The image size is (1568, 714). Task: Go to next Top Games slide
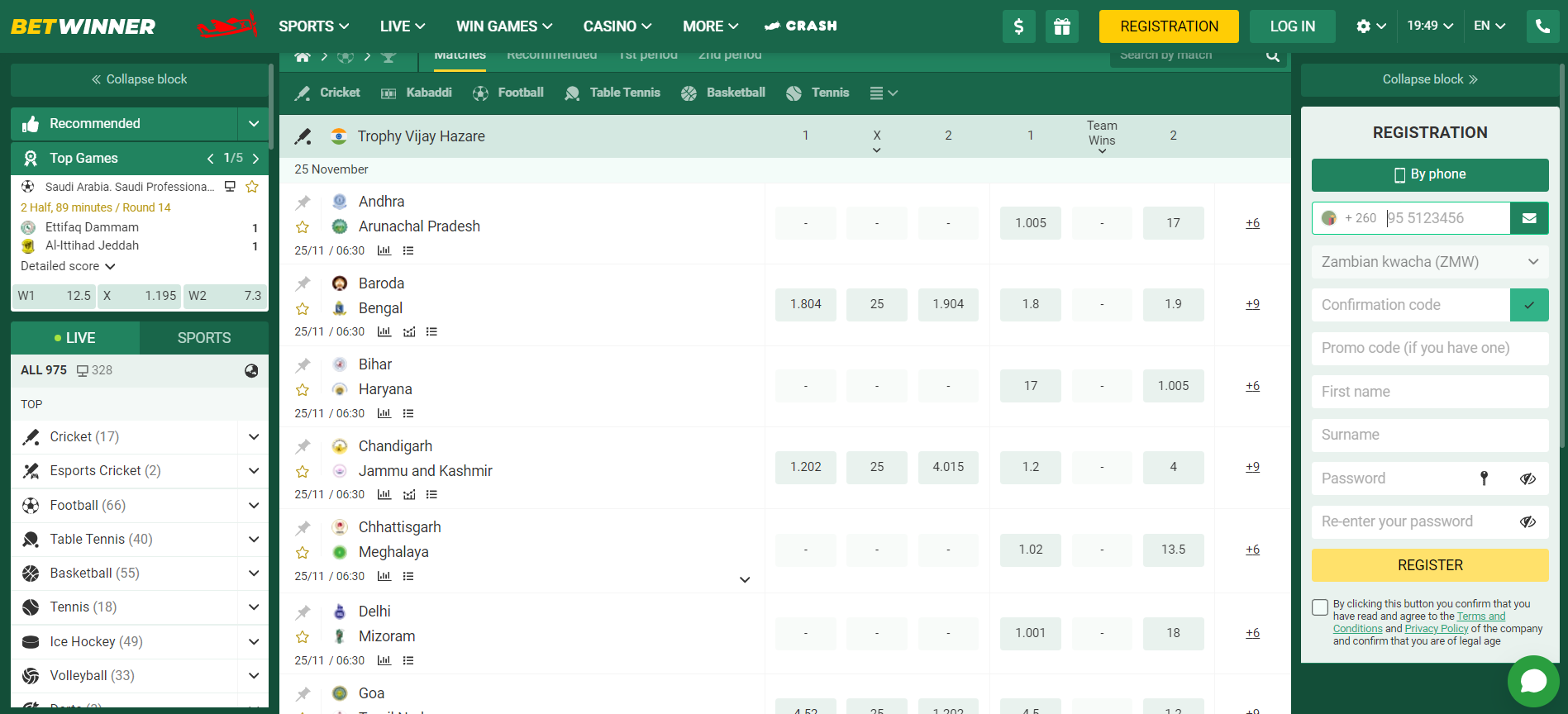pos(256,158)
